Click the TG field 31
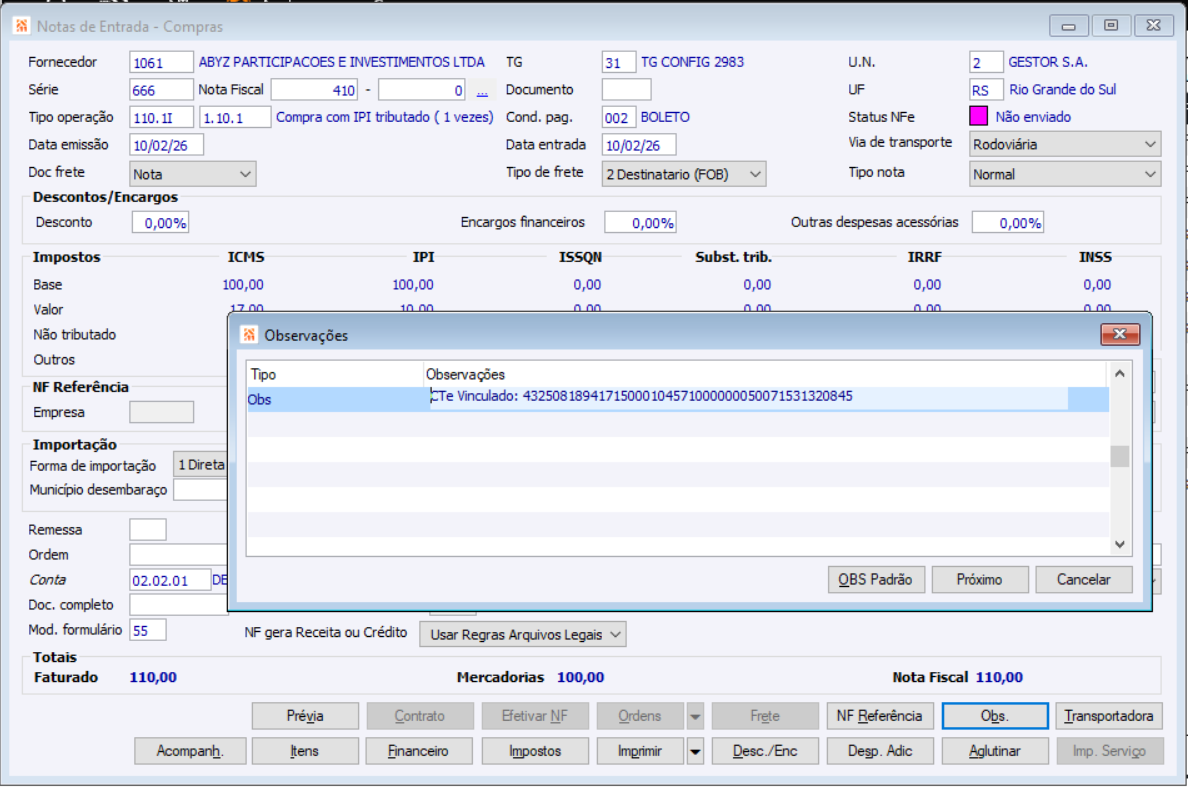Viewport: 1188px width, 788px height. [x=618, y=63]
